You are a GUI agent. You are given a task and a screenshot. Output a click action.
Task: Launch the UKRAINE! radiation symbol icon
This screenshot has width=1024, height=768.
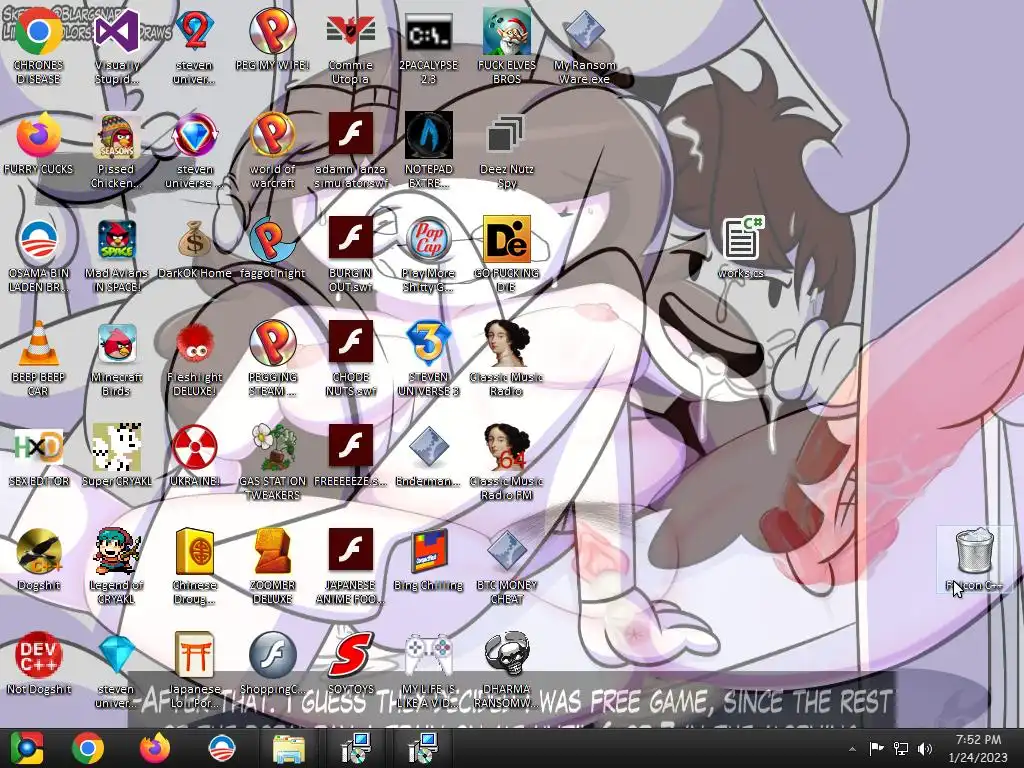pyautogui.click(x=195, y=456)
